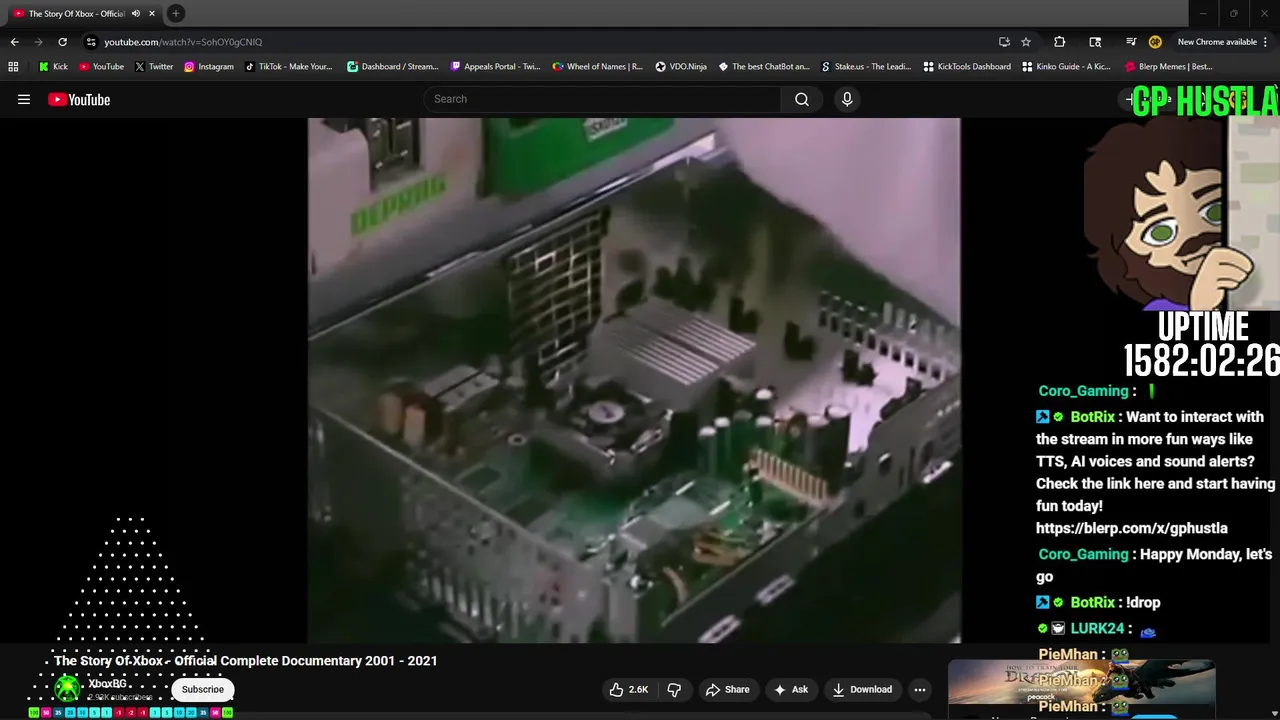Open the Stake.us bookmark
Image resolution: width=1280 pixels, height=720 pixels.
pos(865,67)
